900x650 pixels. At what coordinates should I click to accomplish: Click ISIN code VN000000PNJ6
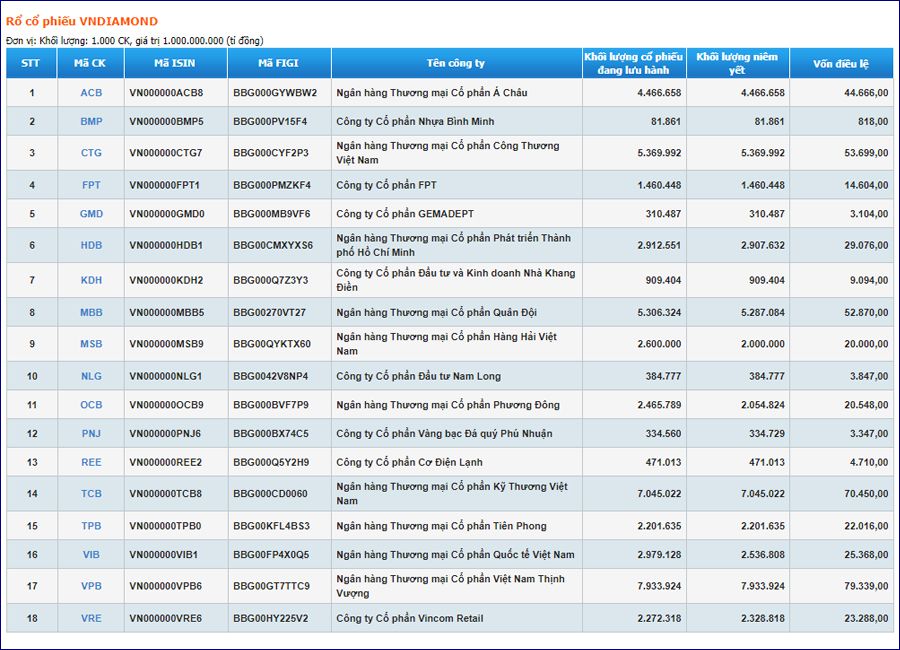click(x=165, y=434)
